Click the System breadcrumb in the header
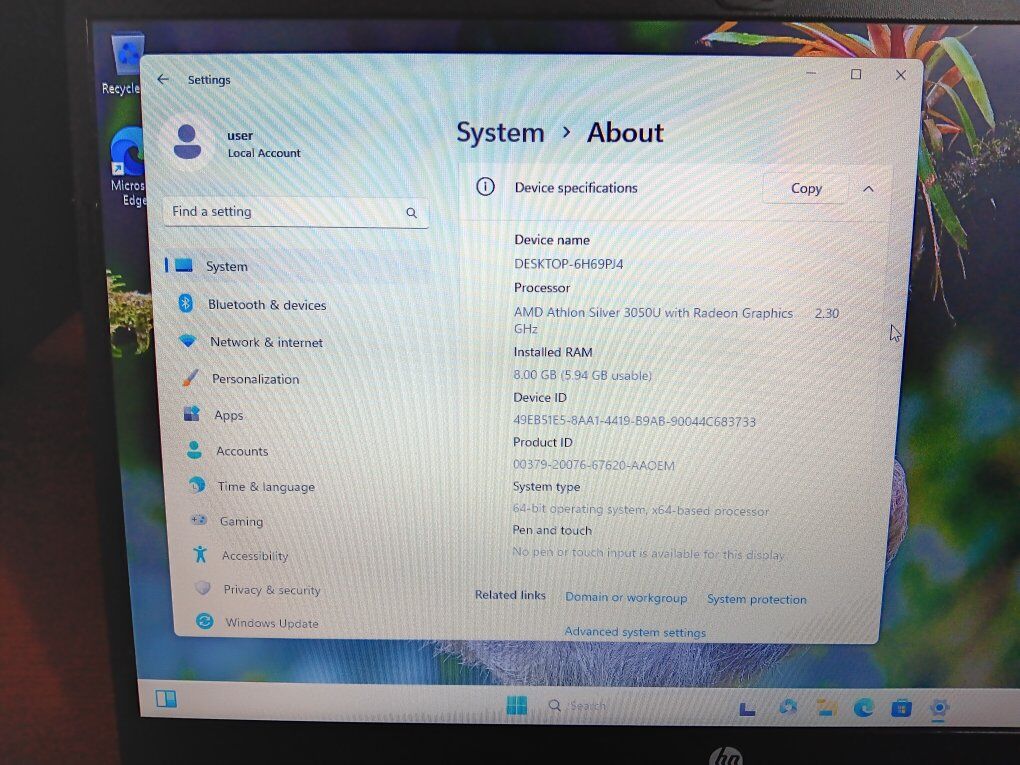1020x765 pixels. (x=500, y=133)
